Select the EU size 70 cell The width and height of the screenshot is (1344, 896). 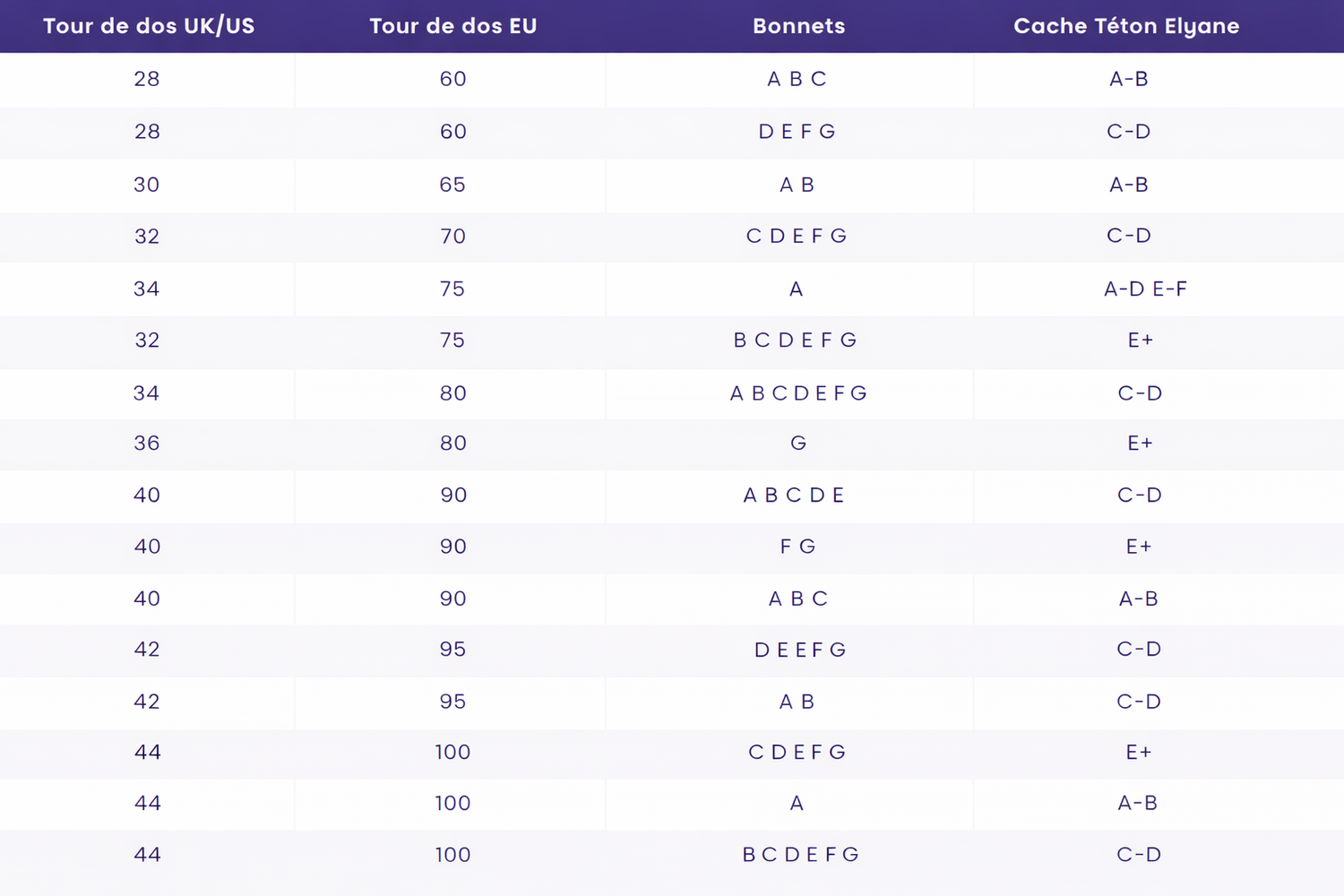click(x=452, y=237)
